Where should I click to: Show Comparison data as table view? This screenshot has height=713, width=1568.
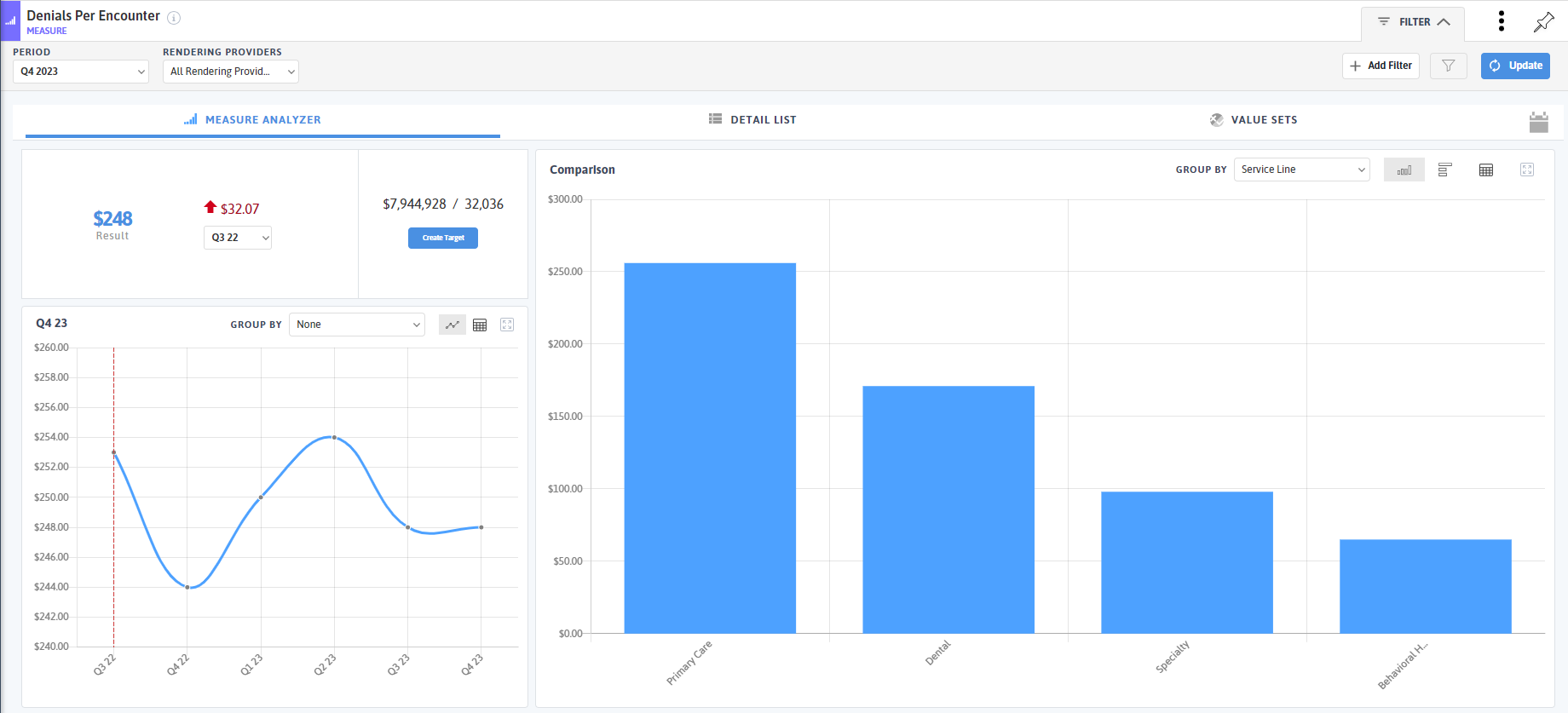click(x=1485, y=170)
